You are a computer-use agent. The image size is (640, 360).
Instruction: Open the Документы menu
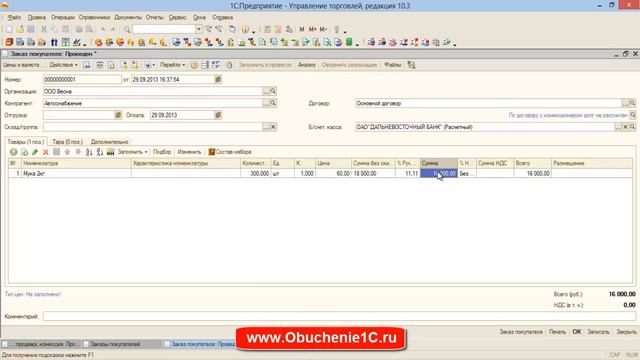click(x=128, y=18)
